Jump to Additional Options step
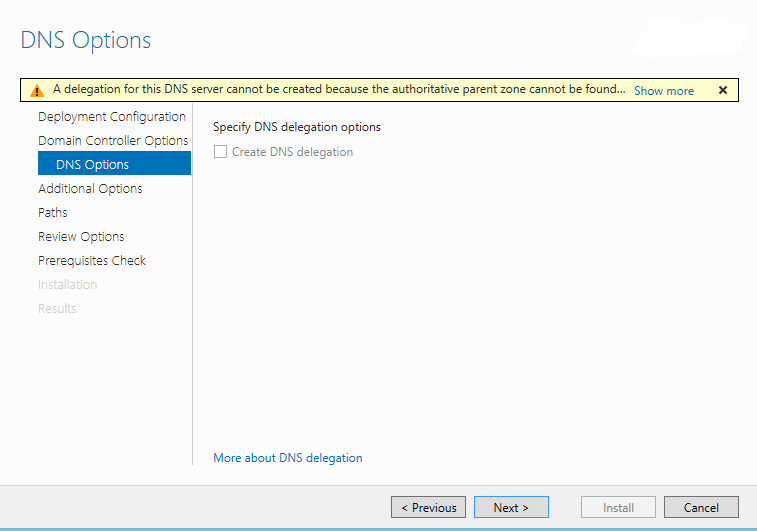The width and height of the screenshot is (757, 531). pos(90,189)
